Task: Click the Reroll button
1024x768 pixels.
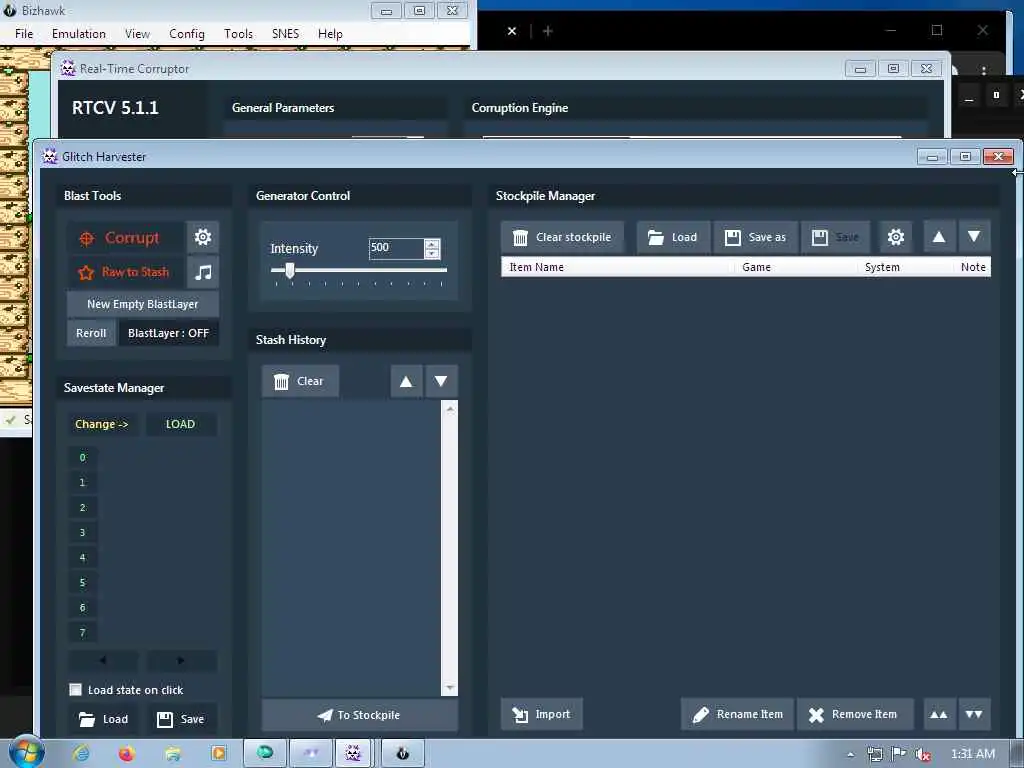Action: click(91, 333)
